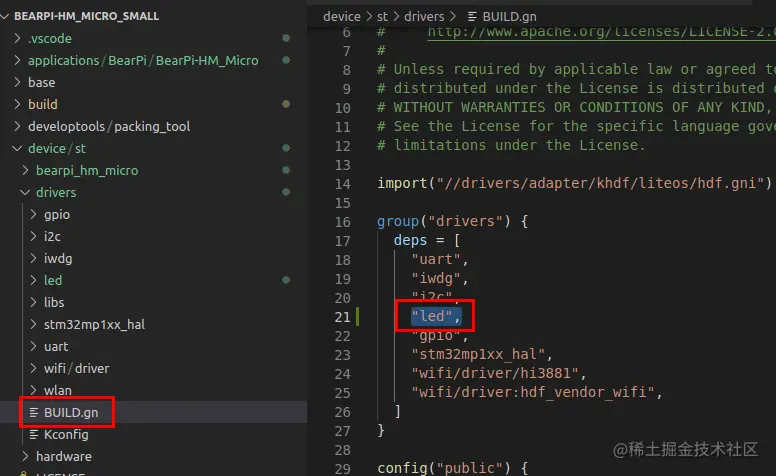Expand the .vscode folder chevron
This screenshot has width=776, height=476.
(x=18, y=38)
